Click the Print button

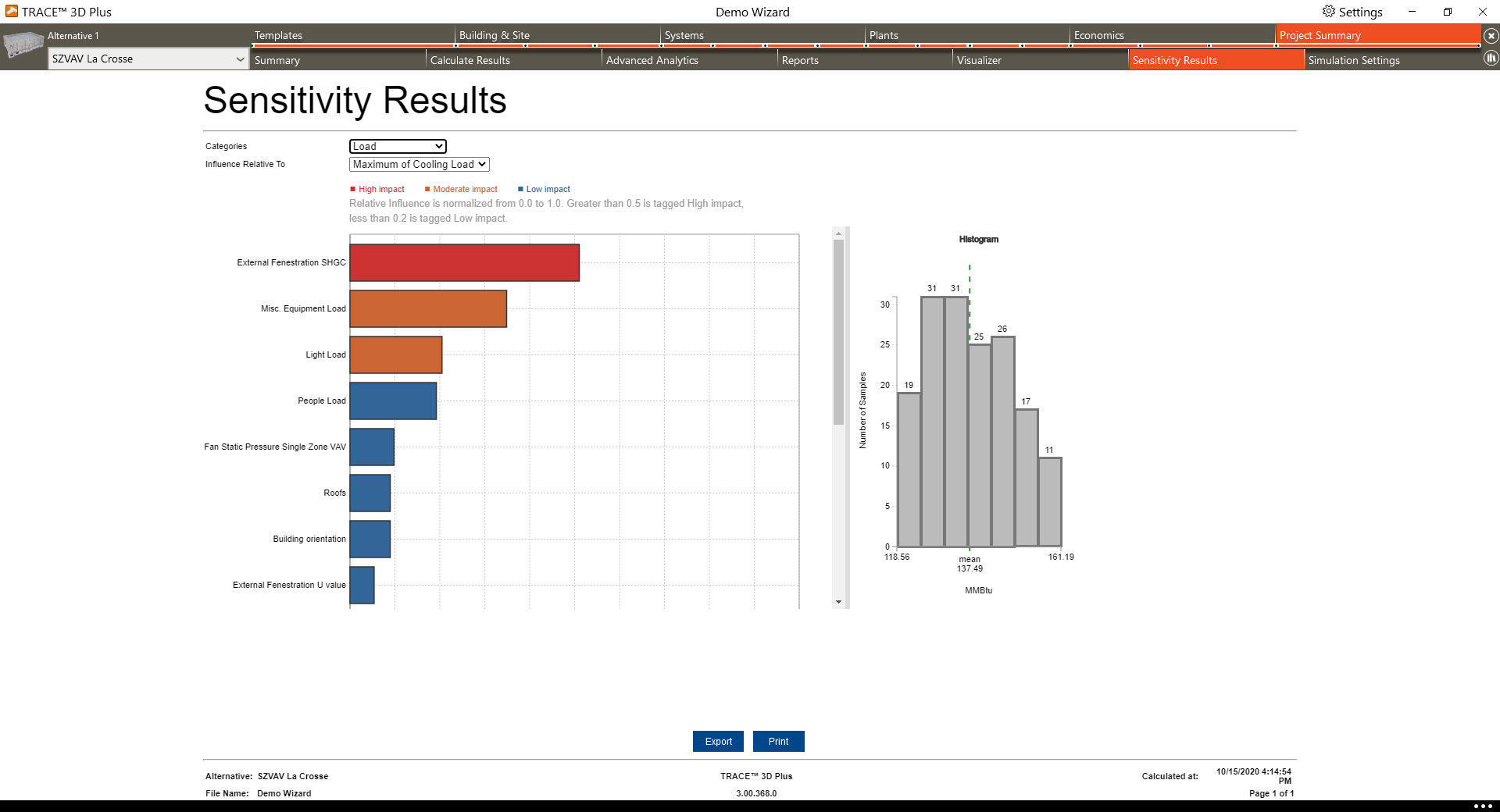tap(778, 742)
